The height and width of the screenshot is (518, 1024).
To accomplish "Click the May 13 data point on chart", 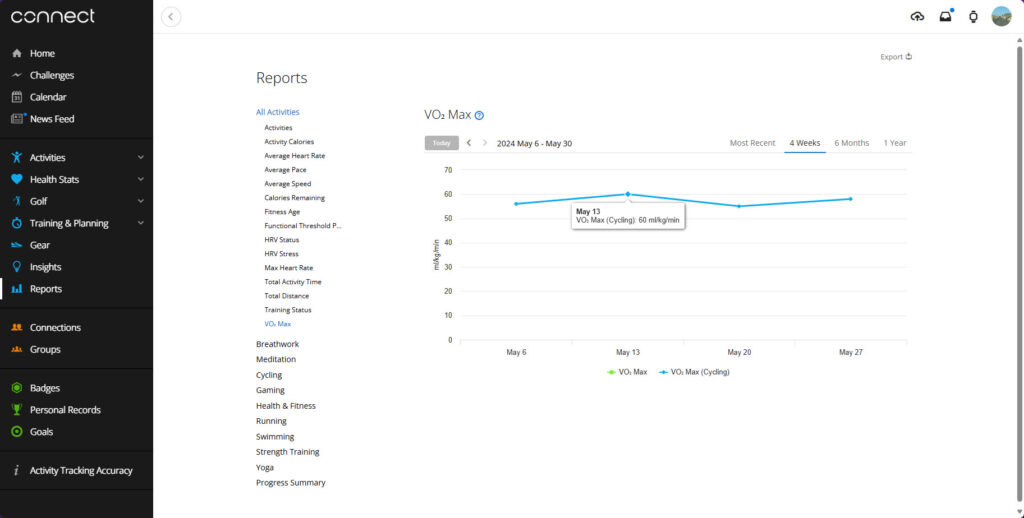I will [628, 194].
